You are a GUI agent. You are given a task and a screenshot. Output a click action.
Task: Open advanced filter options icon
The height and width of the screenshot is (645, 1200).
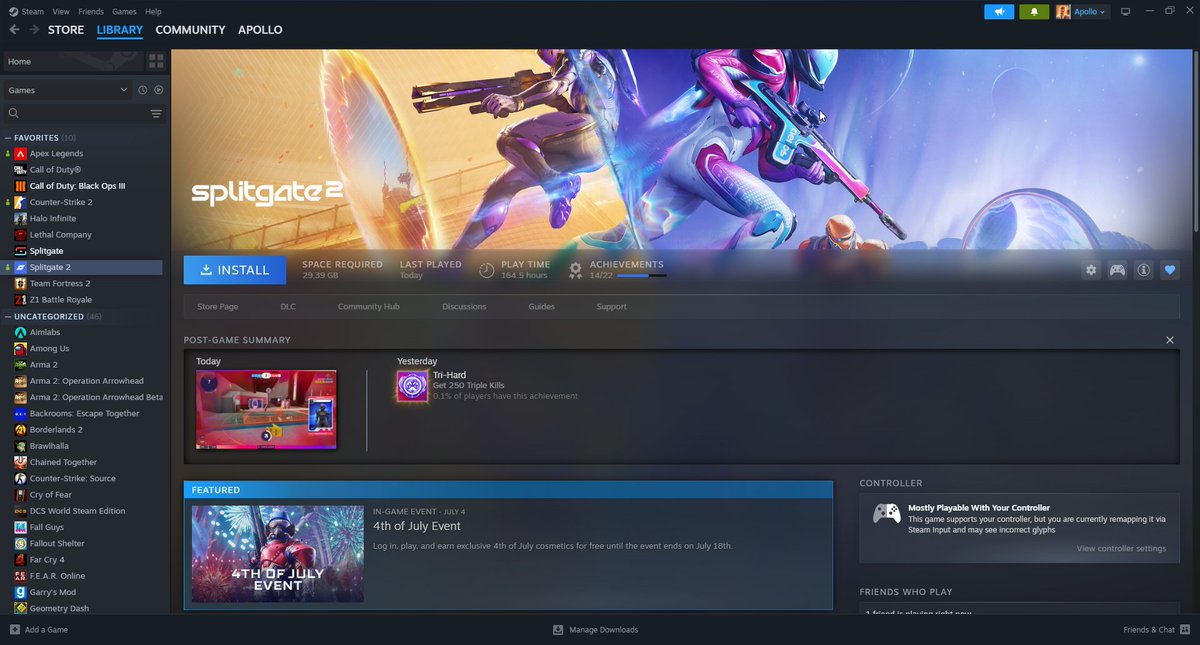click(x=156, y=114)
